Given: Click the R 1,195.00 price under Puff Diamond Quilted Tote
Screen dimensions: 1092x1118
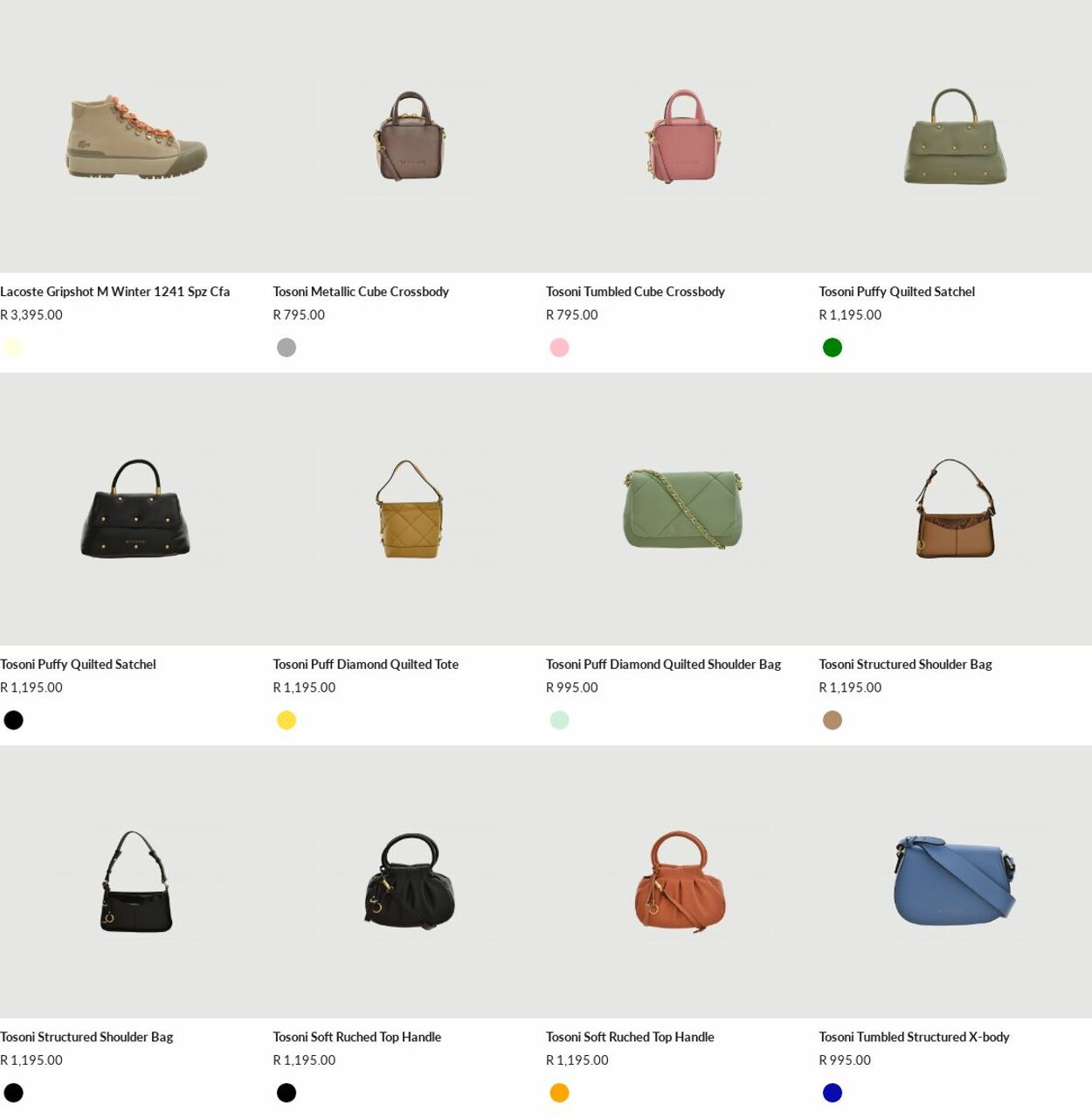Looking at the screenshot, I should coord(304,688).
